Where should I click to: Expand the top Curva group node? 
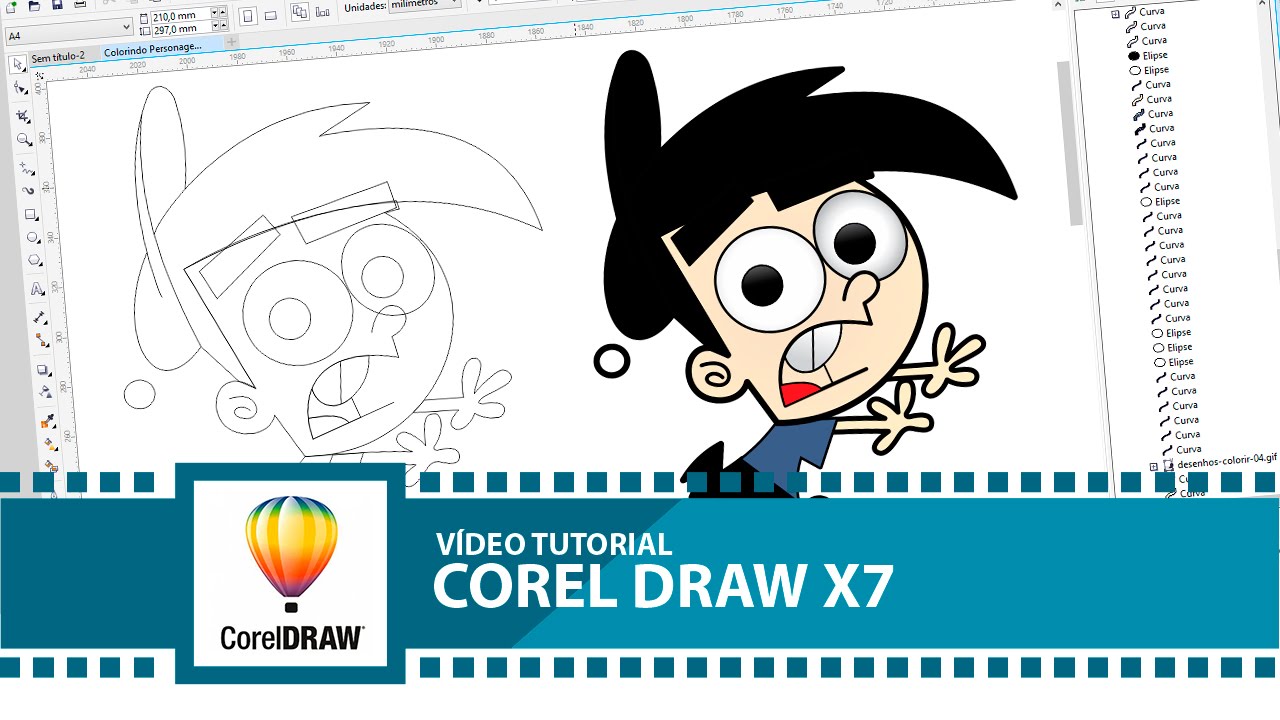tap(1115, 13)
